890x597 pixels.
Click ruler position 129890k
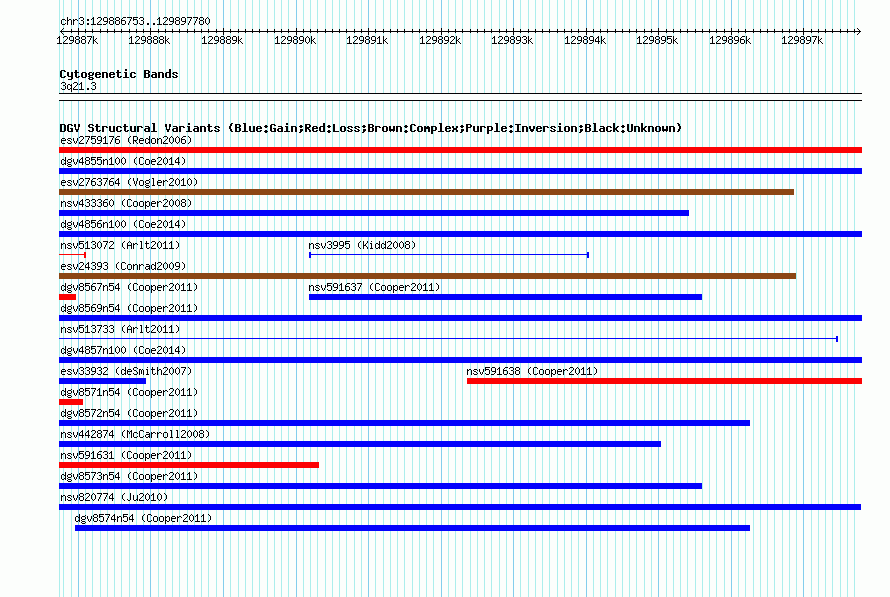pyautogui.click(x=295, y=40)
